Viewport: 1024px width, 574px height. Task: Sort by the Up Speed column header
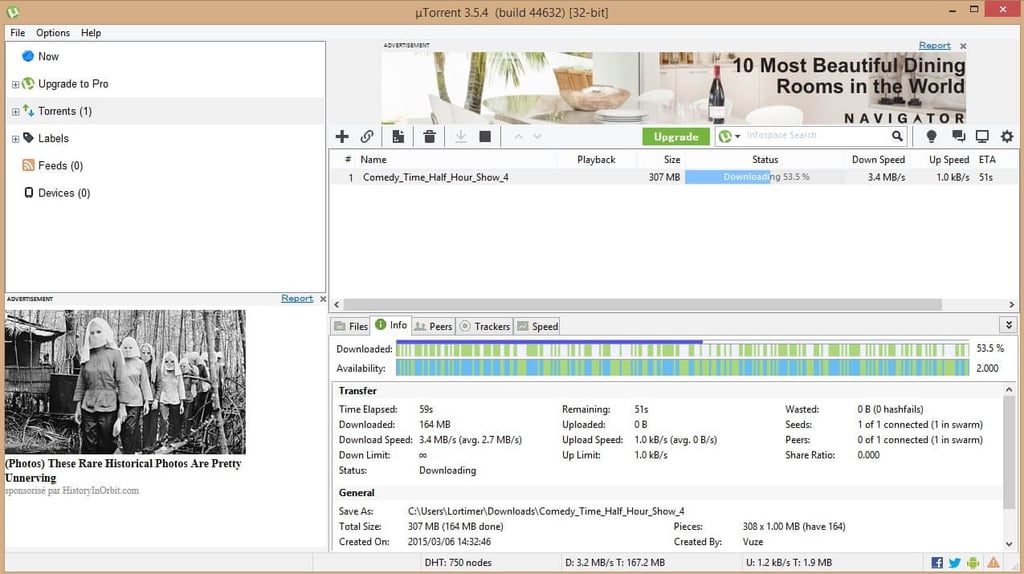point(948,159)
